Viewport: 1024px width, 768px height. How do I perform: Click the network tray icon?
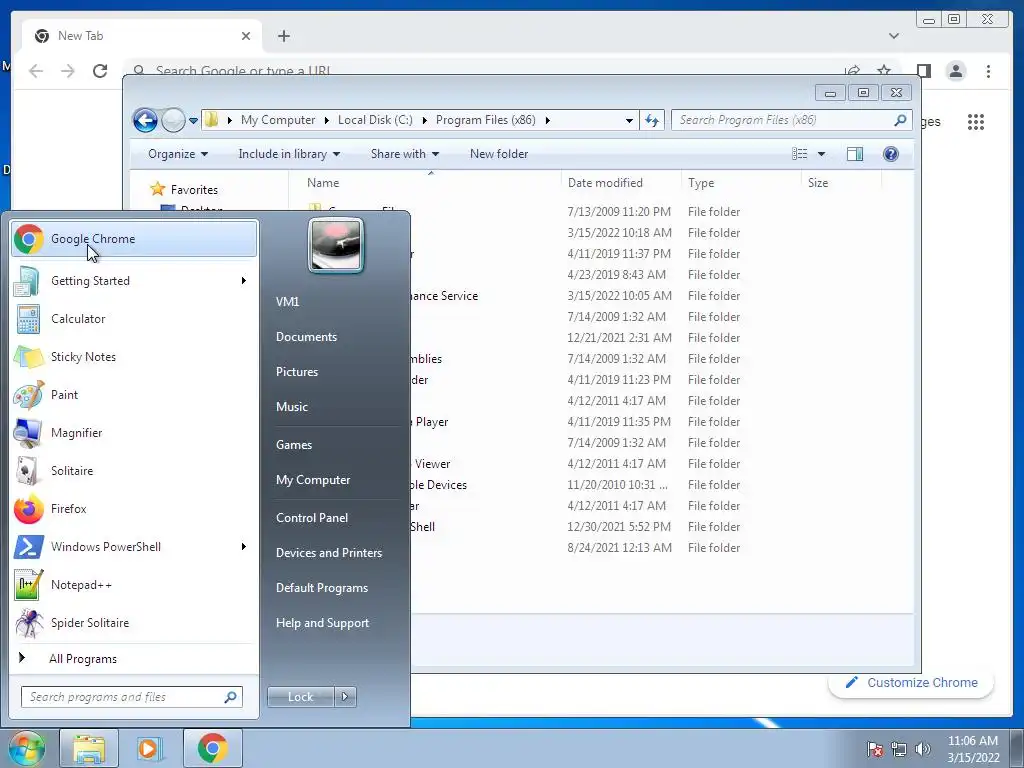coord(899,749)
